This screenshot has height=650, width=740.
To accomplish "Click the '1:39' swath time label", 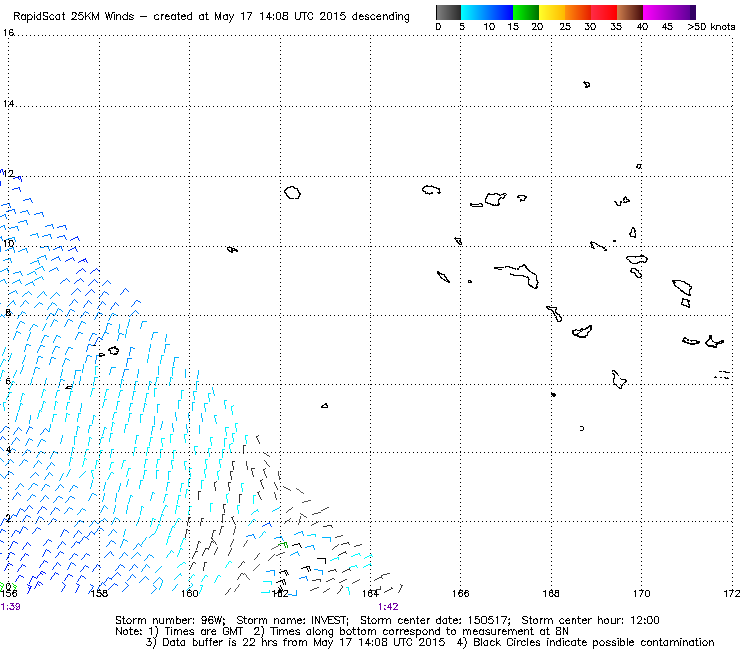I will (x=10, y=607).
